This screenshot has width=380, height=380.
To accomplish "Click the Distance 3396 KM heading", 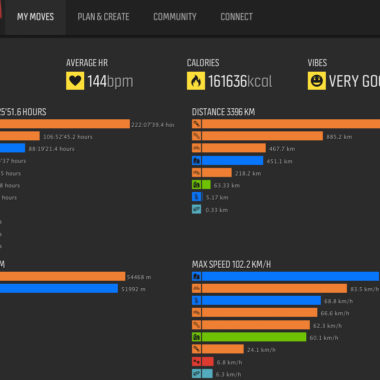I will tap(223, 112).
